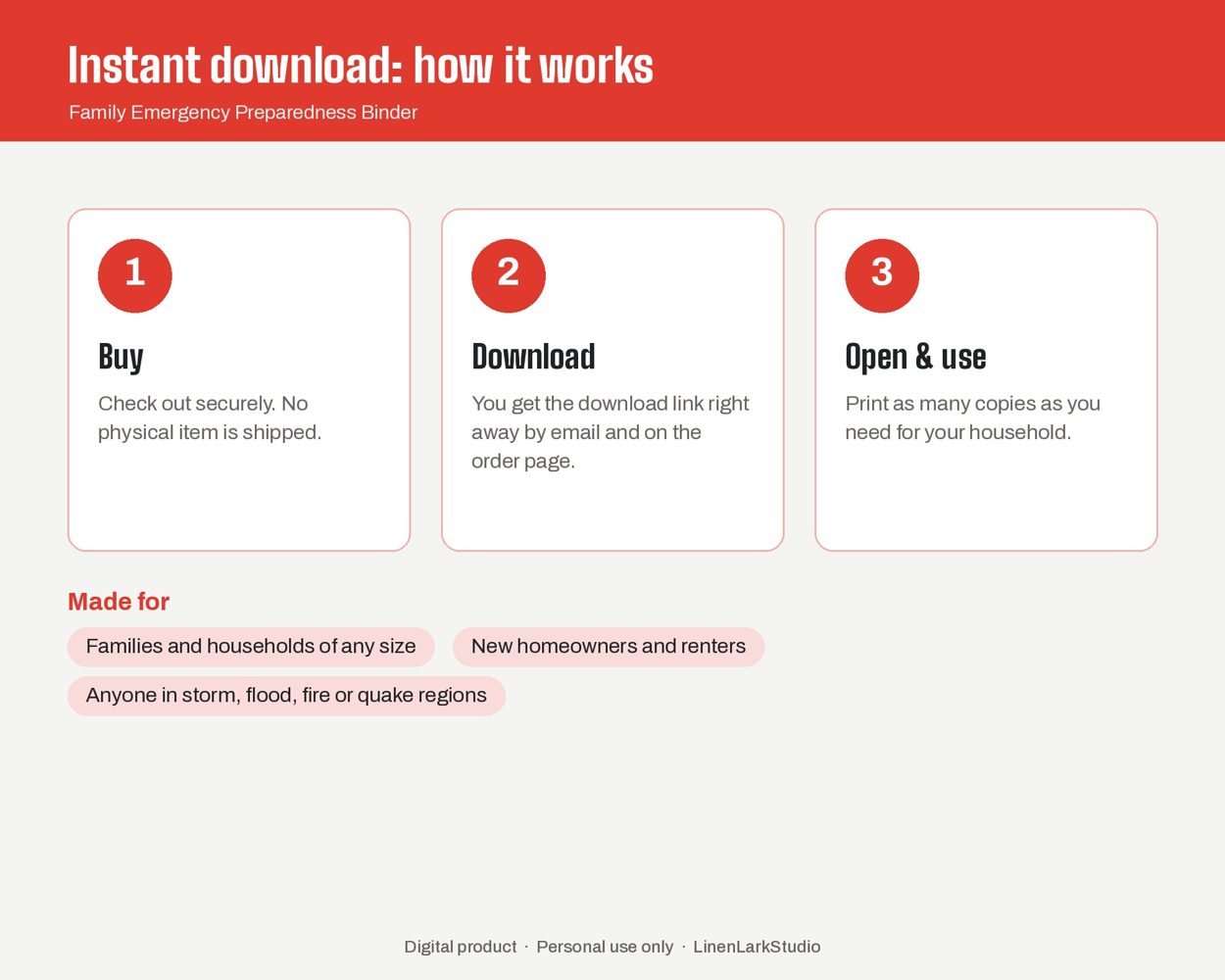The width and height of the screenshot is (1225, 980).
Task: Click the red number 3 step circle
Action: (x=882, y=275)
